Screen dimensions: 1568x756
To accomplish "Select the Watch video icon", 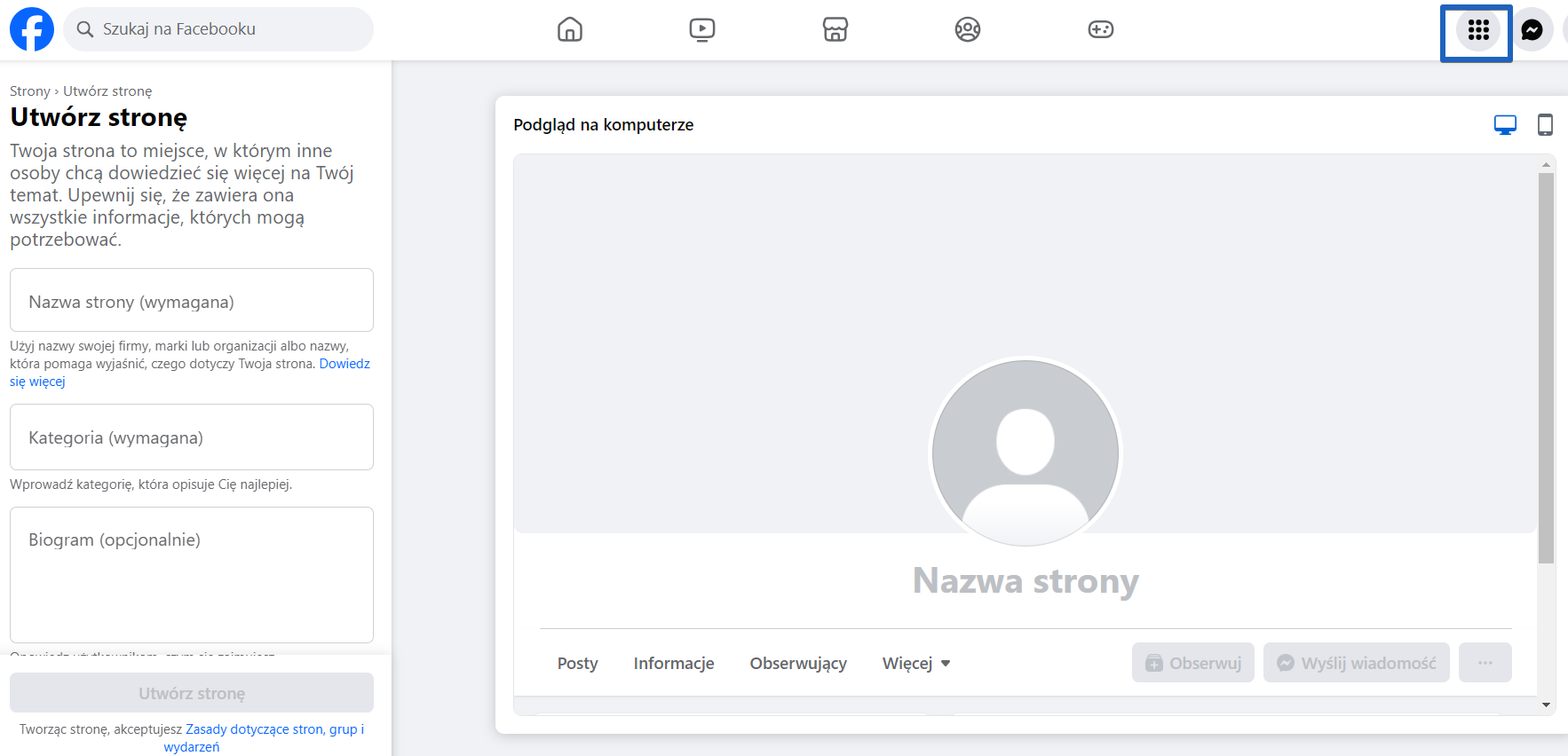I will point(702,29).
